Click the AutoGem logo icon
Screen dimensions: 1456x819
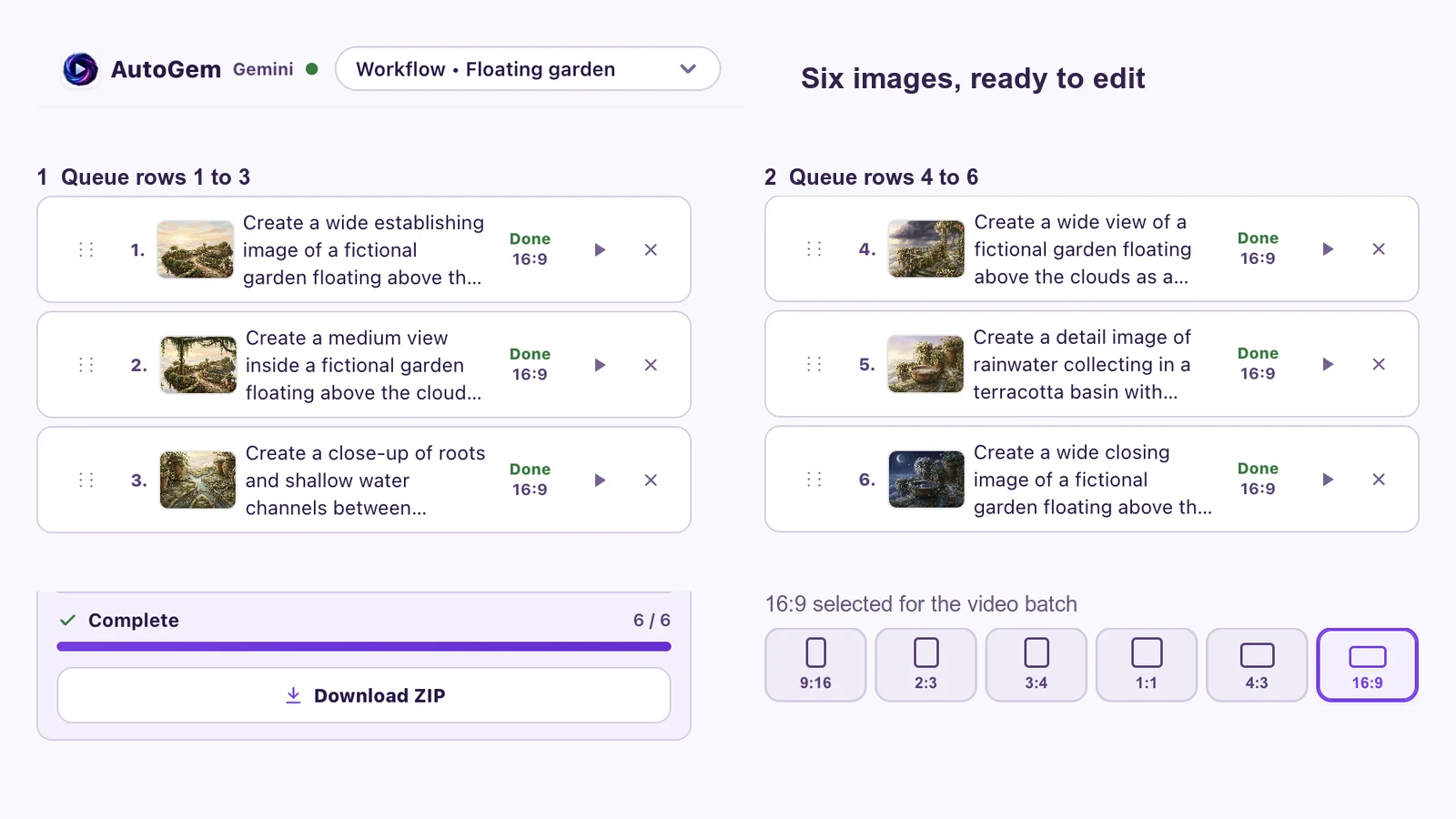coord(80,69)
